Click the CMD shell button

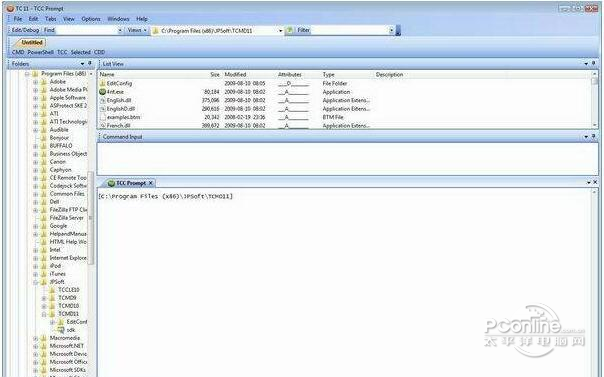[x=18, y=52]
